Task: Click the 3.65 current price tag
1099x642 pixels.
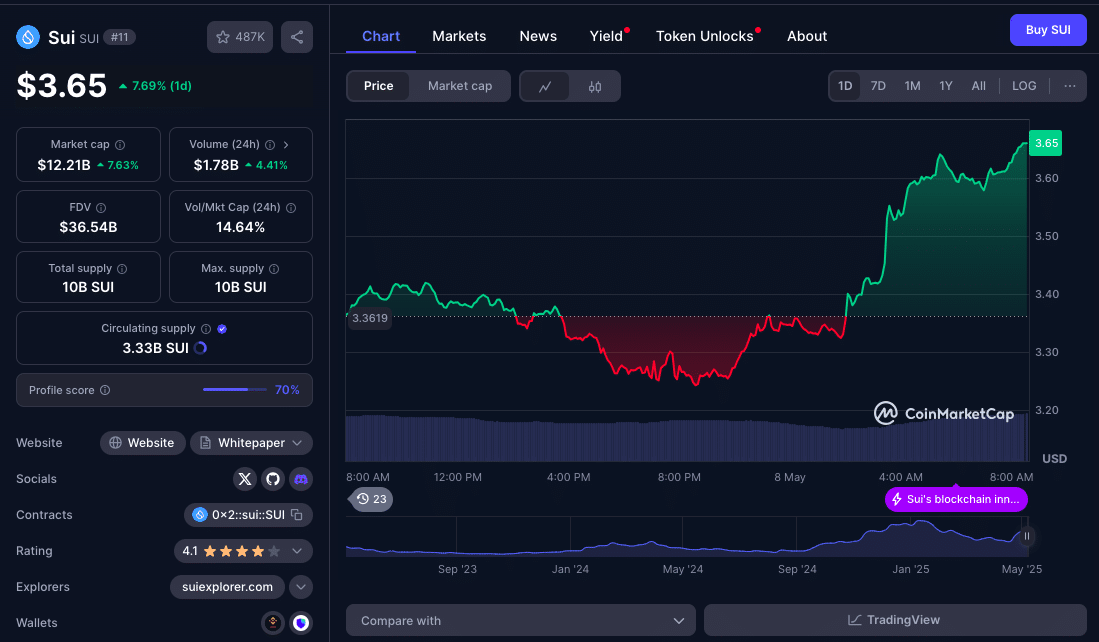Action: pyautogui.click(x=1046, y=144)
